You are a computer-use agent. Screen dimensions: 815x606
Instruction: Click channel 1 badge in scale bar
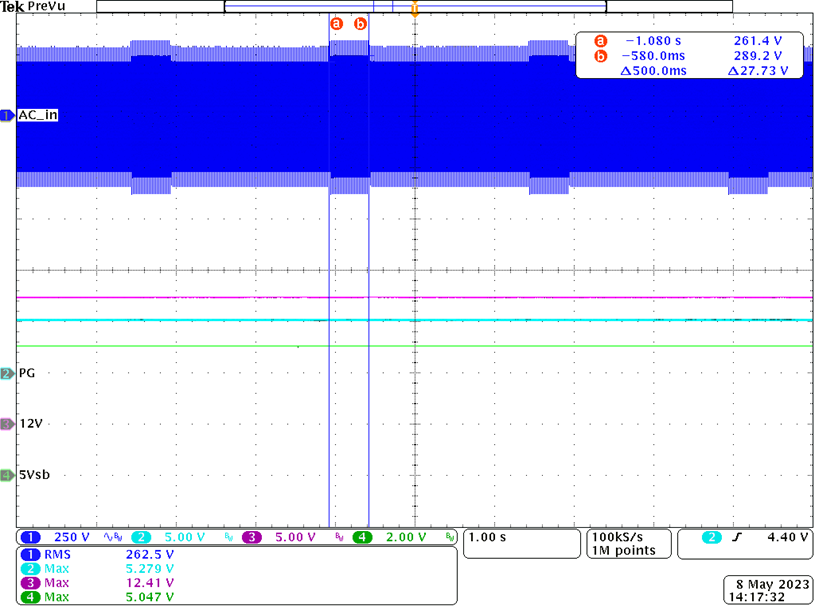31,537
